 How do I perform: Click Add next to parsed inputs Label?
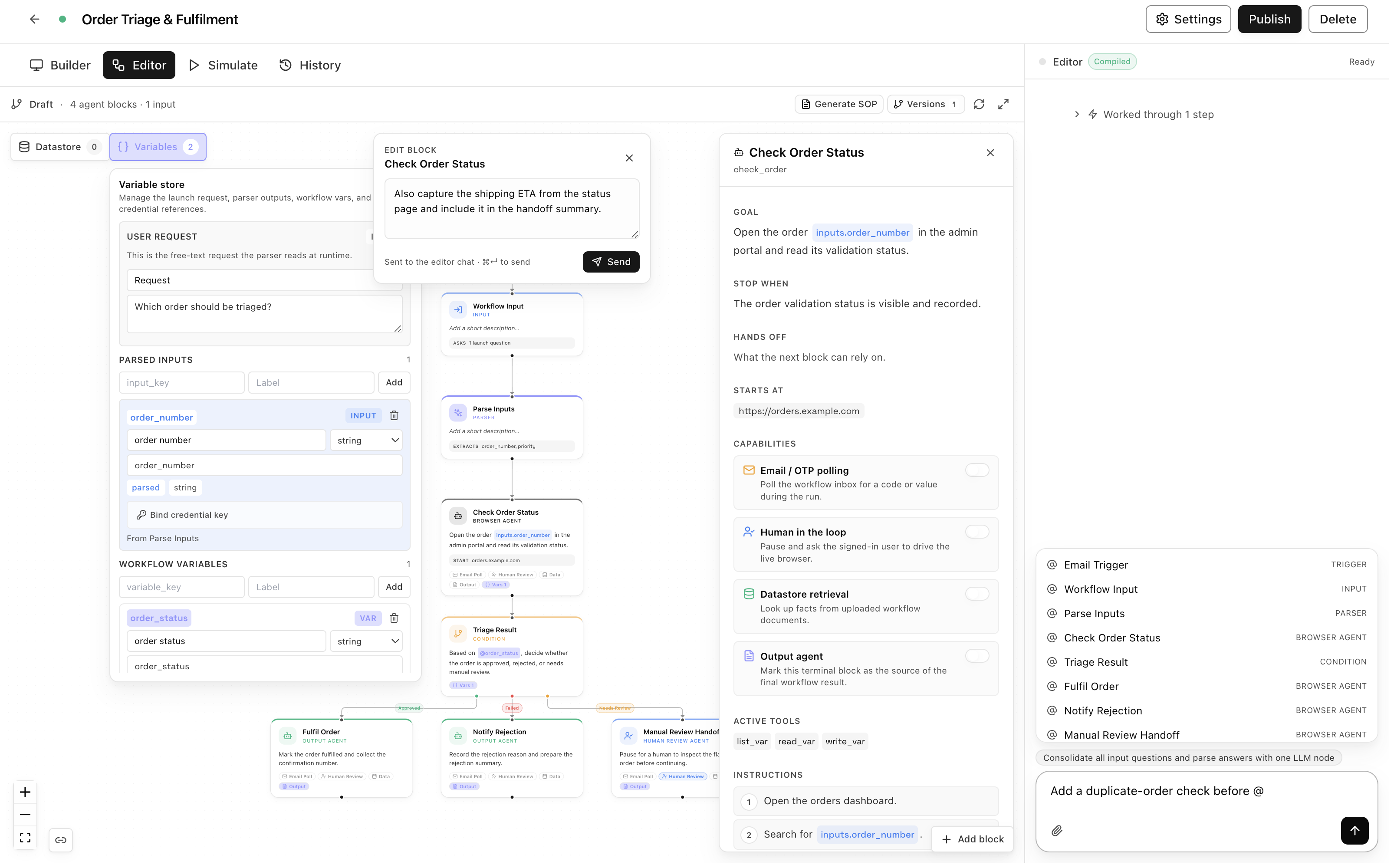click(395, 384)
